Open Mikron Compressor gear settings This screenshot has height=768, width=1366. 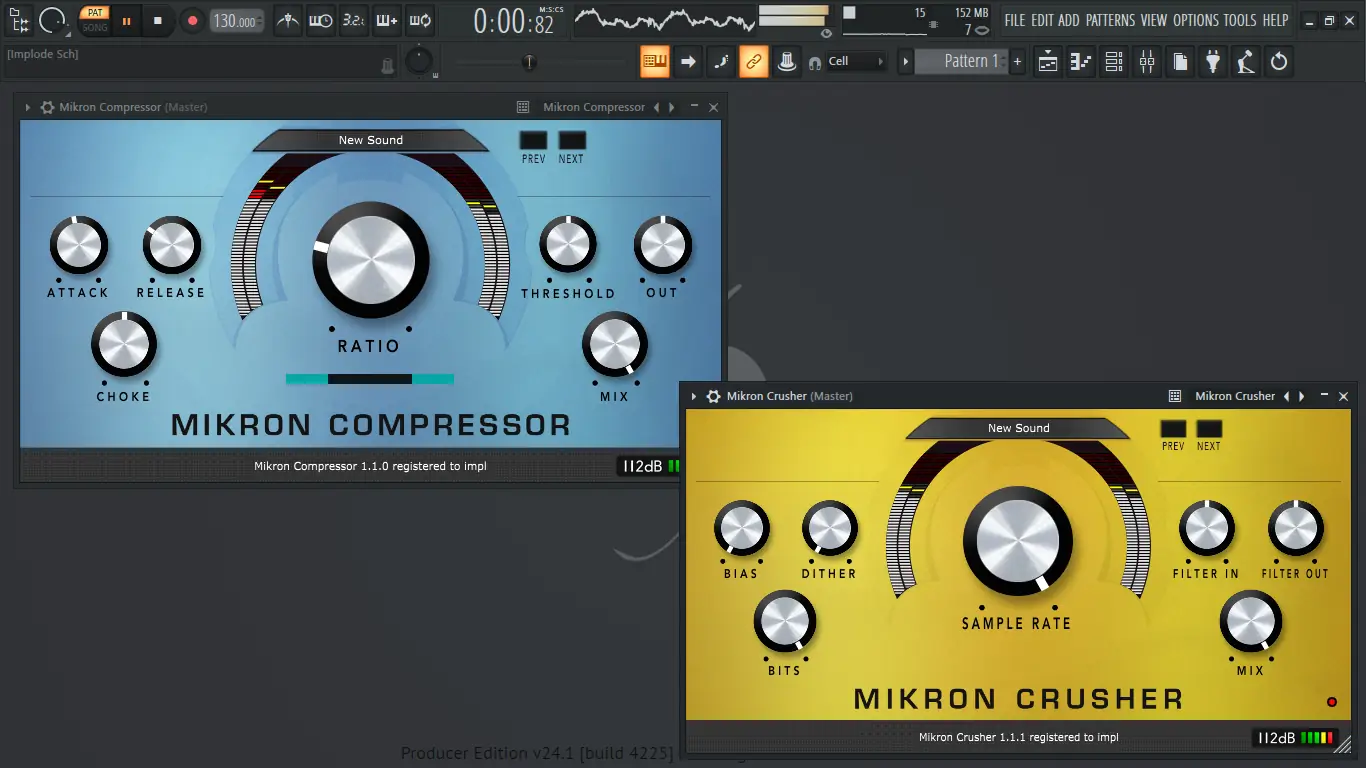pos(46,107)
